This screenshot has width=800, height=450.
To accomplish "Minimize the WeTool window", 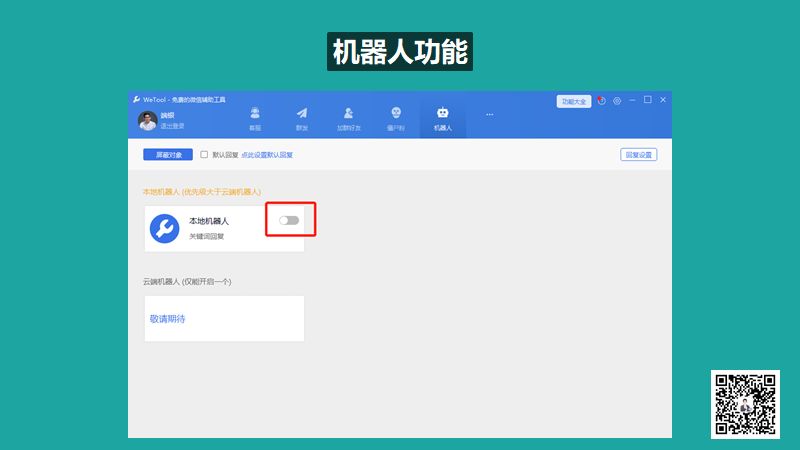I will coord(632,100).
